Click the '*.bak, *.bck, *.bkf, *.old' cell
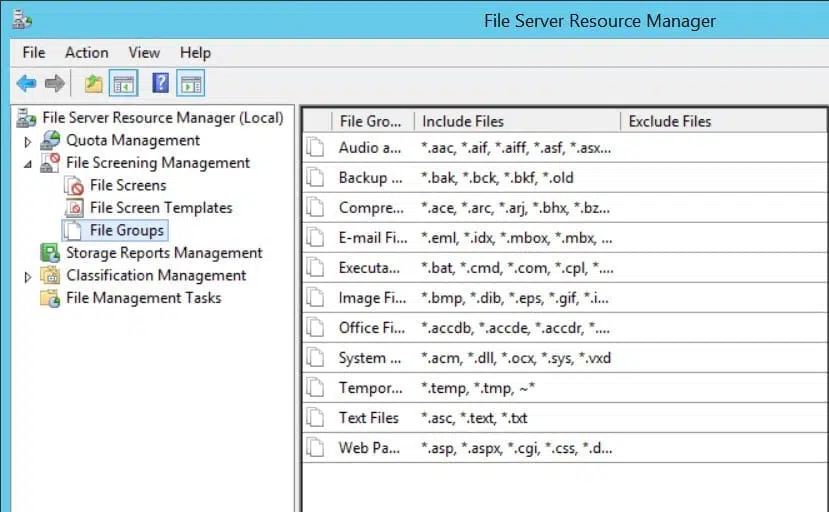 click(497, 178)
